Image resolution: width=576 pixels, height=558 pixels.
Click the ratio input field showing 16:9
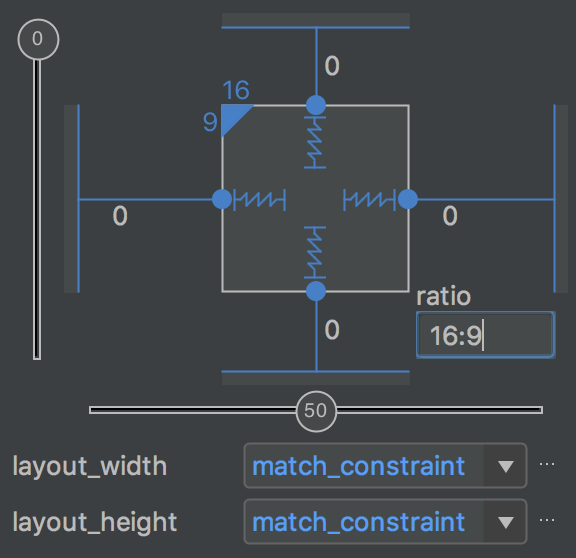485,335
